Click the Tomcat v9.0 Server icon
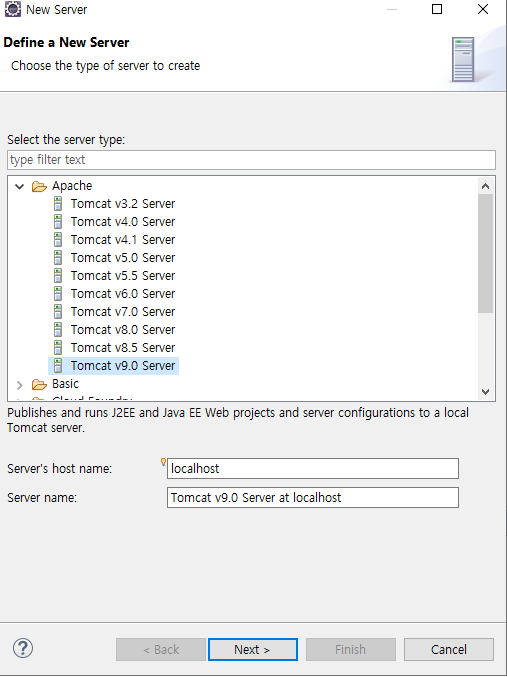This screenshot has height=677, width=507. tap(58, 366)
